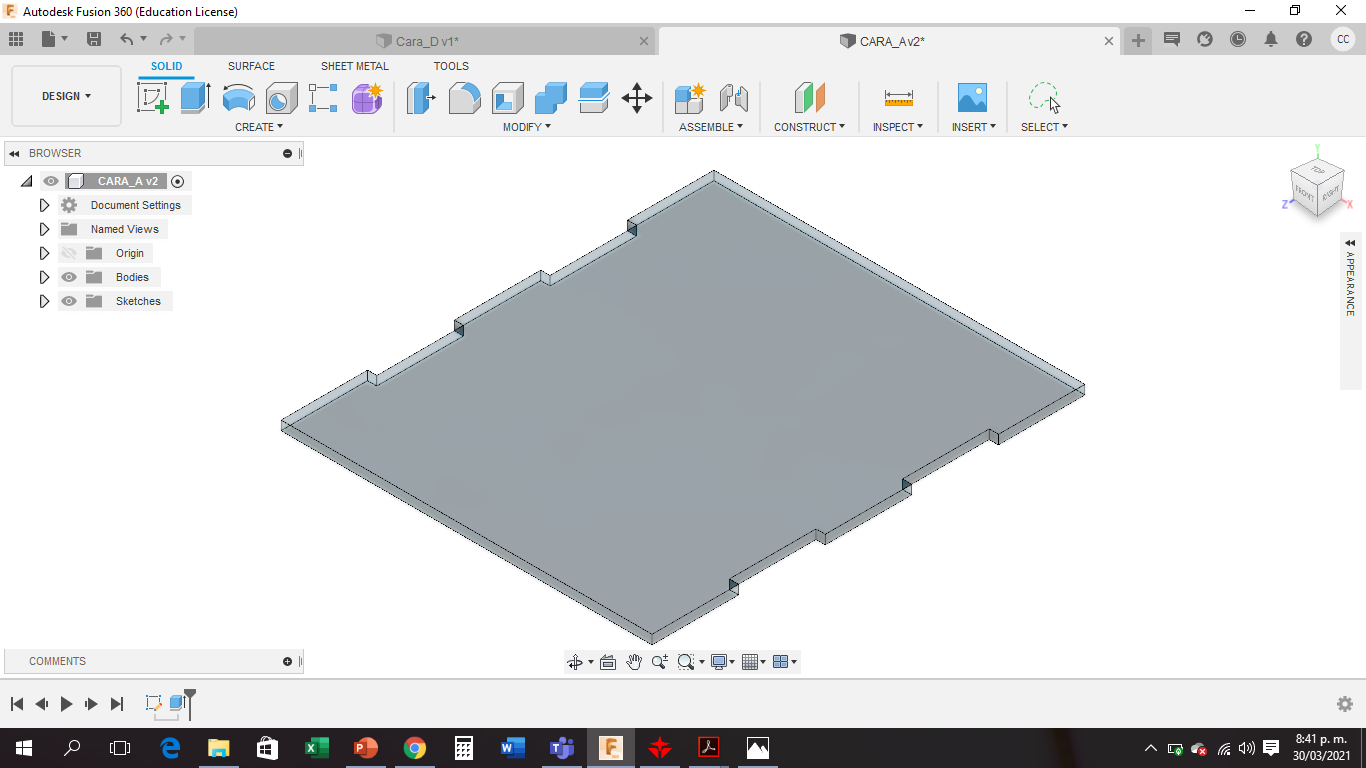Choose the Offset Face tool
Viewport: 1366px width, 768px height.
(593, 98)
